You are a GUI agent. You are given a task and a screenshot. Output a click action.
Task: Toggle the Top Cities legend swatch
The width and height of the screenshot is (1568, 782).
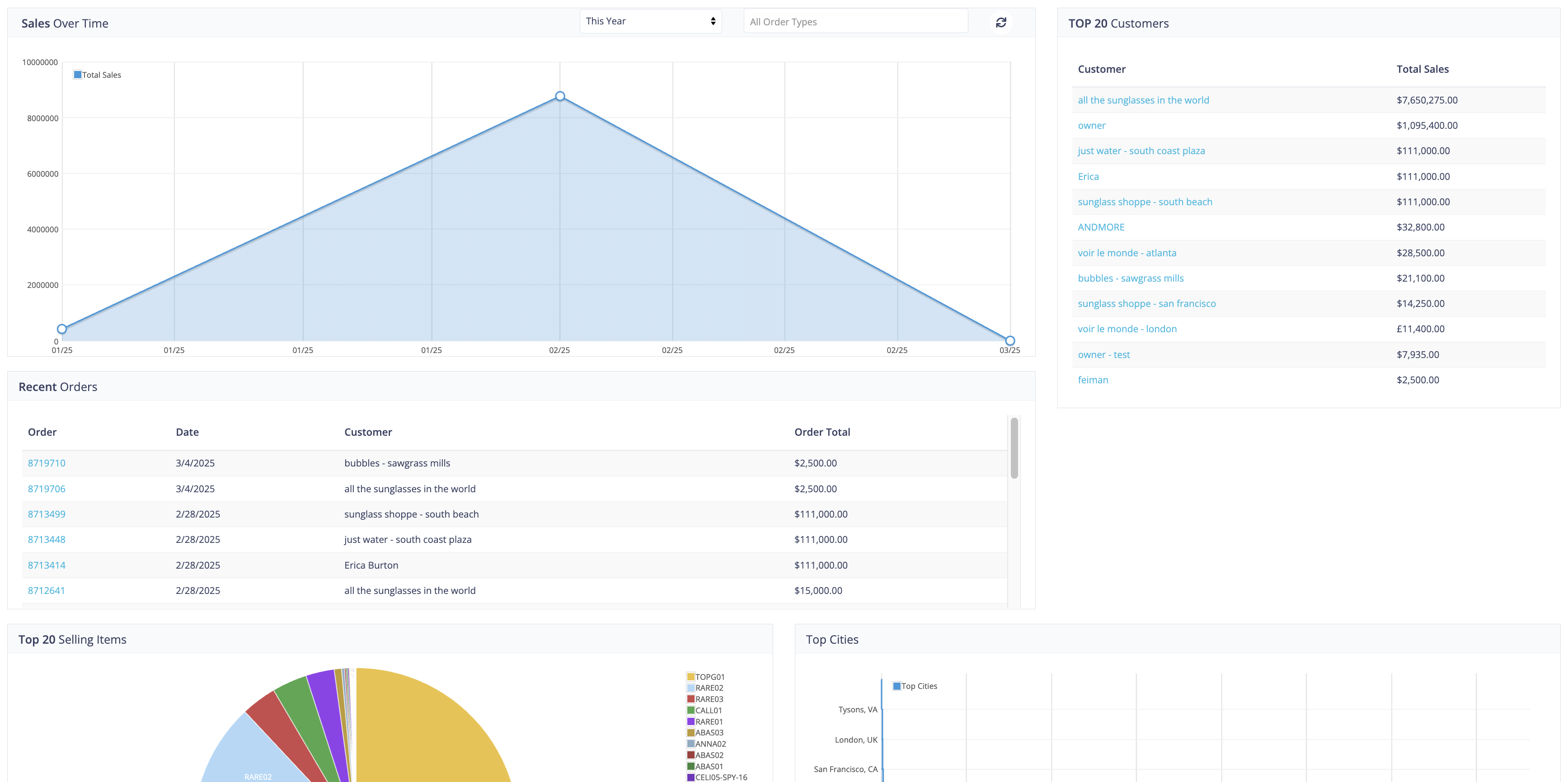(x=897, y=686)
